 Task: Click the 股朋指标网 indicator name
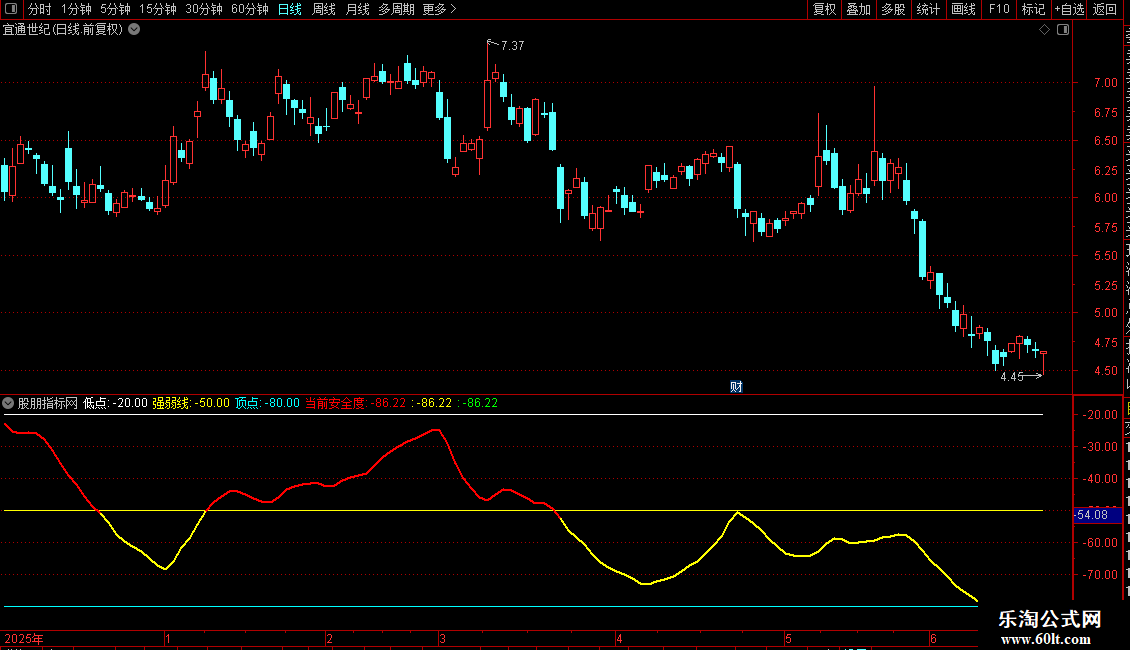pyautogui.click(x=48, y=403)
